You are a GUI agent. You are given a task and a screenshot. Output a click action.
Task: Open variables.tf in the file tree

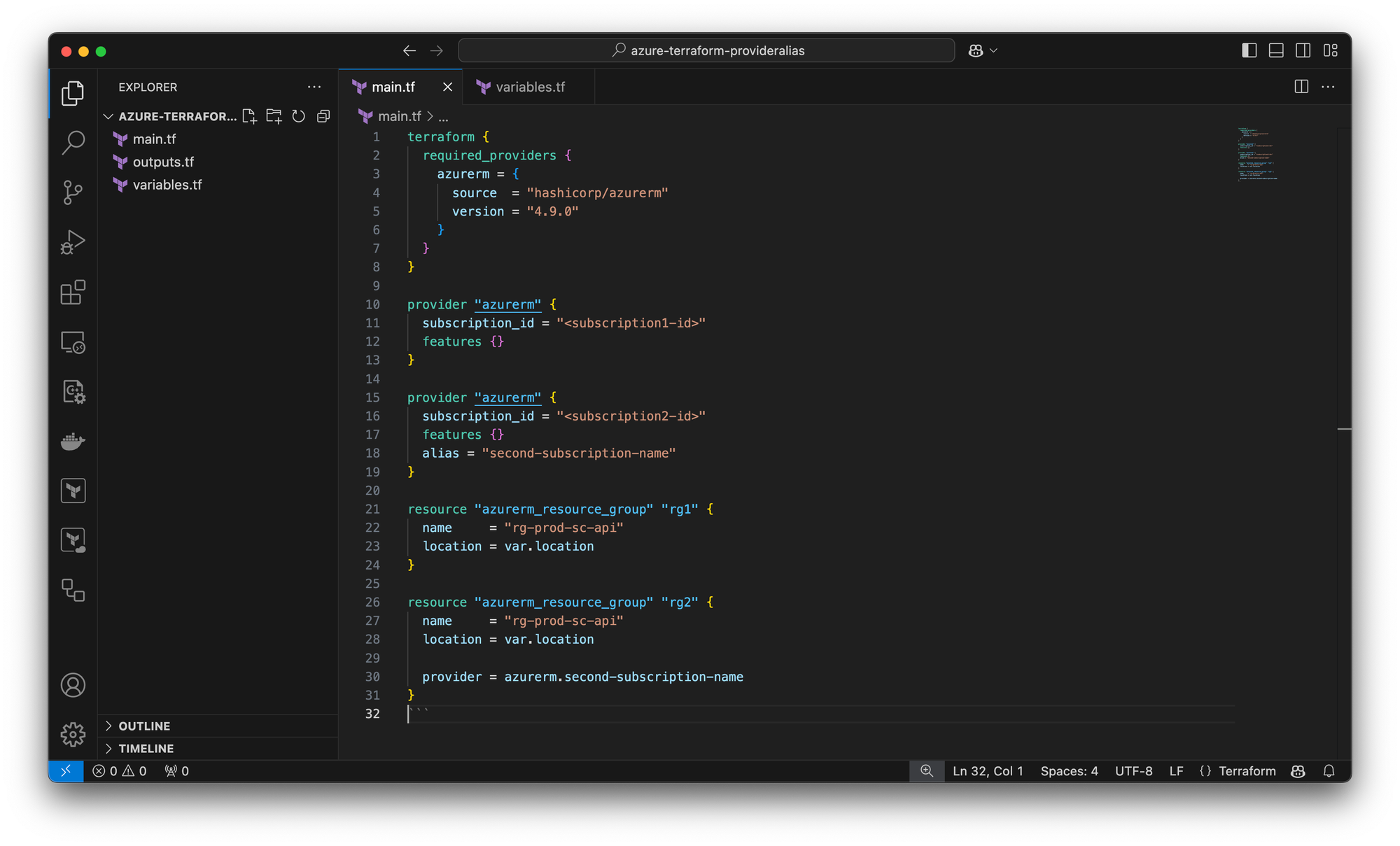218,185
